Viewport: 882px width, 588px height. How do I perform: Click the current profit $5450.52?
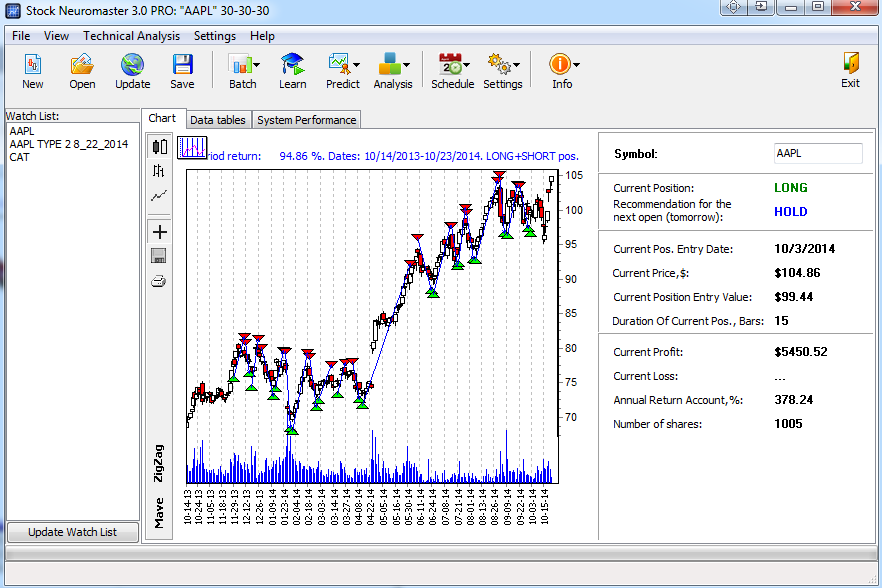pos(800,352)
